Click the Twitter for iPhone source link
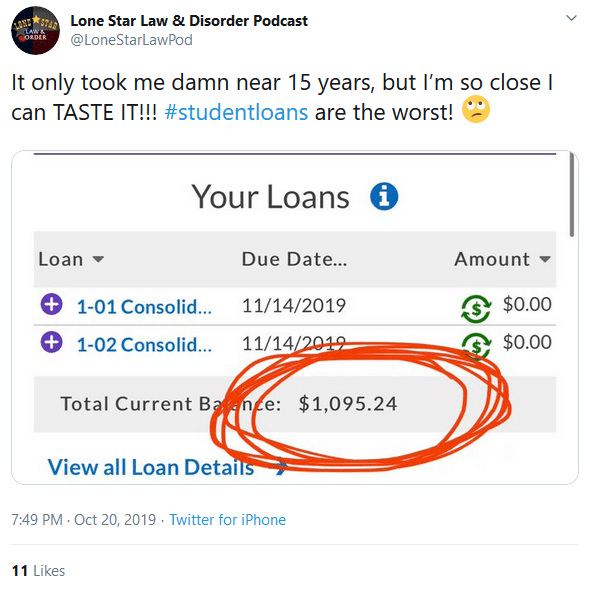The width and height of the screenshot is (590, 590). click(227, 520)
